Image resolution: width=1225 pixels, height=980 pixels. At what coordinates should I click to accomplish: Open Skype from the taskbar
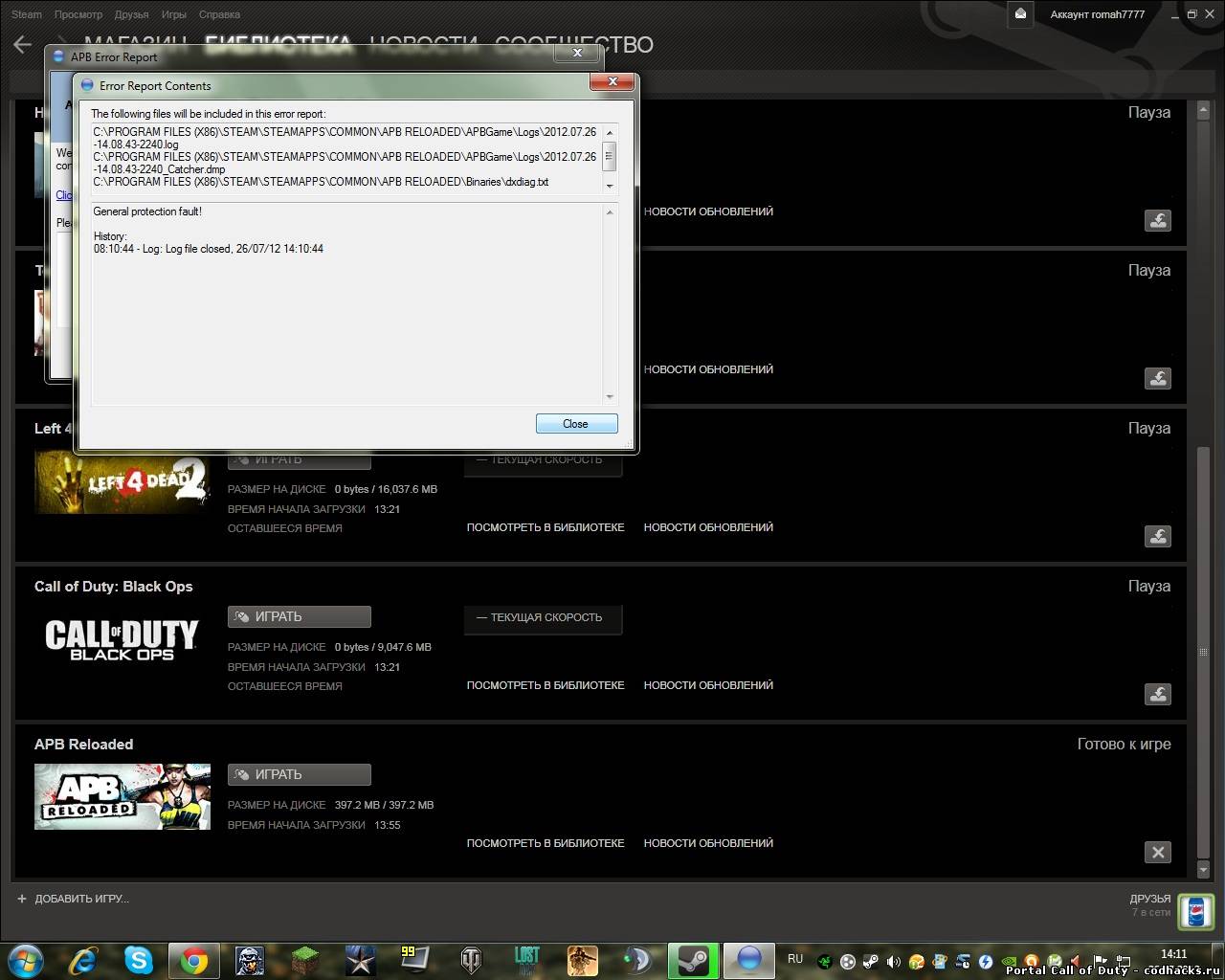point(139,960)
